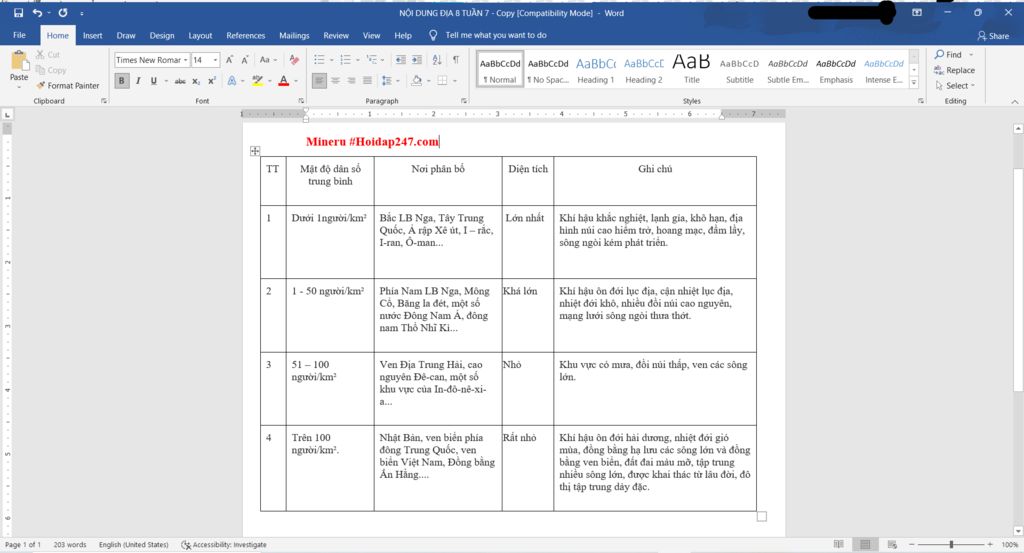Toggle Strikethrough formatting

(180, 81)
